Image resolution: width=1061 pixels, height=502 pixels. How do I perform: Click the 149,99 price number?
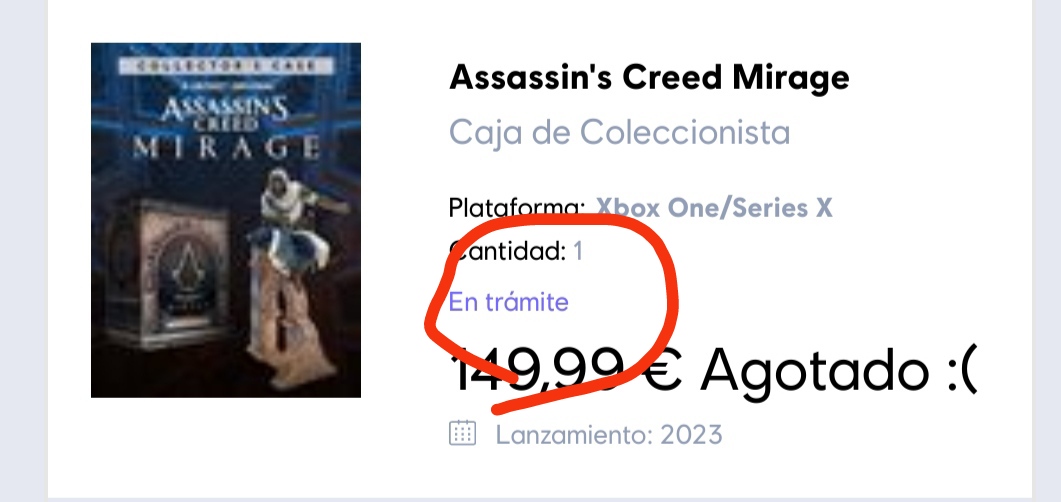pyautogui.click(x=535, y=373)
